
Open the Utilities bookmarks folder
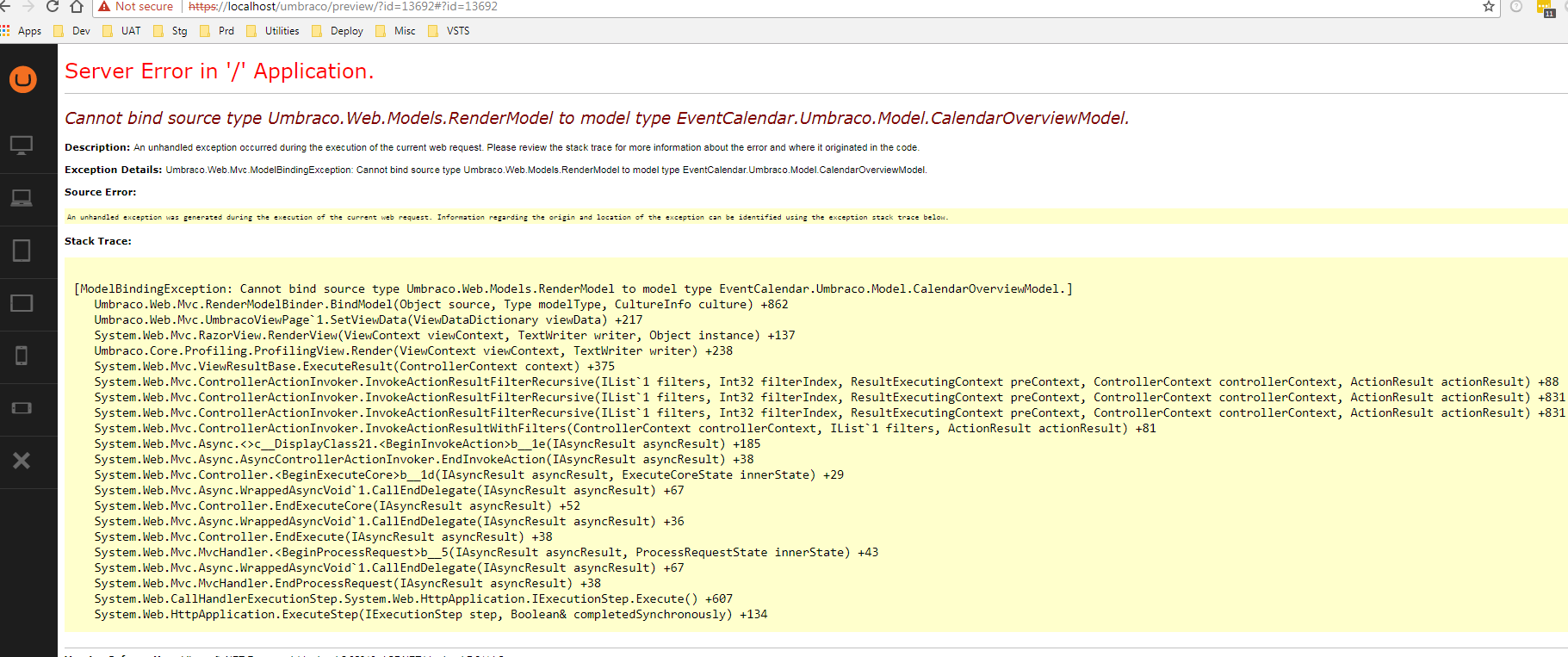tap(273, 31)
